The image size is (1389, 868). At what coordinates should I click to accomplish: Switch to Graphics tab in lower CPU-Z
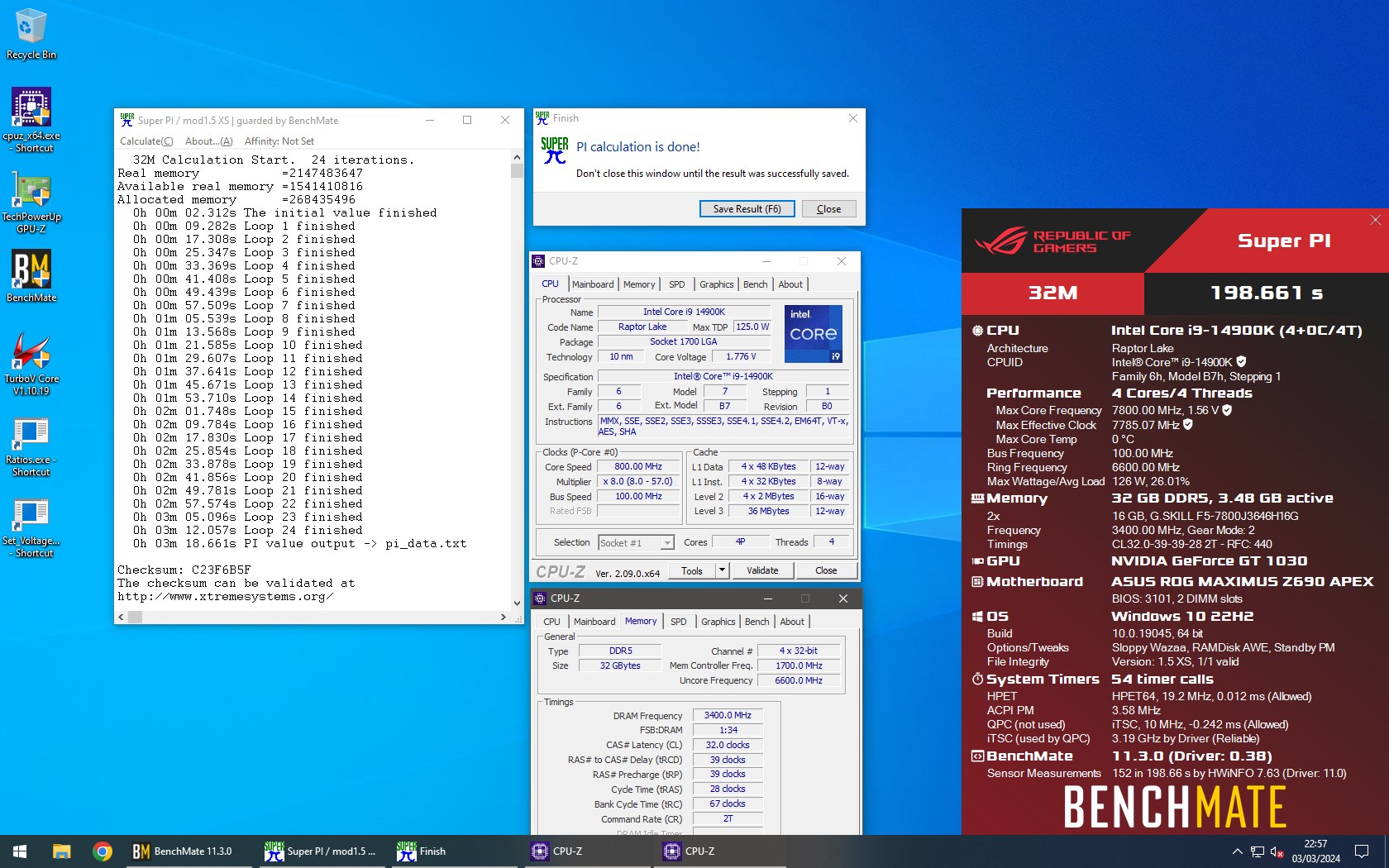tap(718, 622)
